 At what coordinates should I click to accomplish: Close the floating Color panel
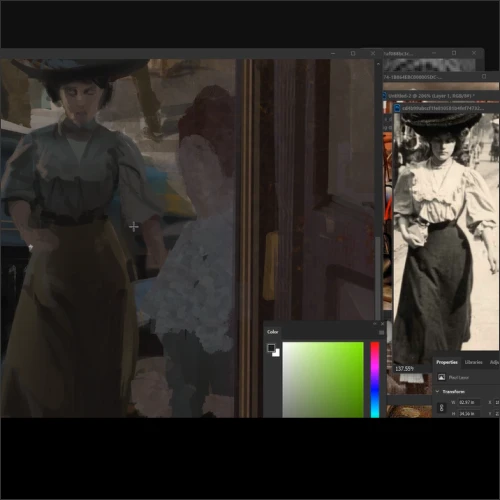[383, 324]
